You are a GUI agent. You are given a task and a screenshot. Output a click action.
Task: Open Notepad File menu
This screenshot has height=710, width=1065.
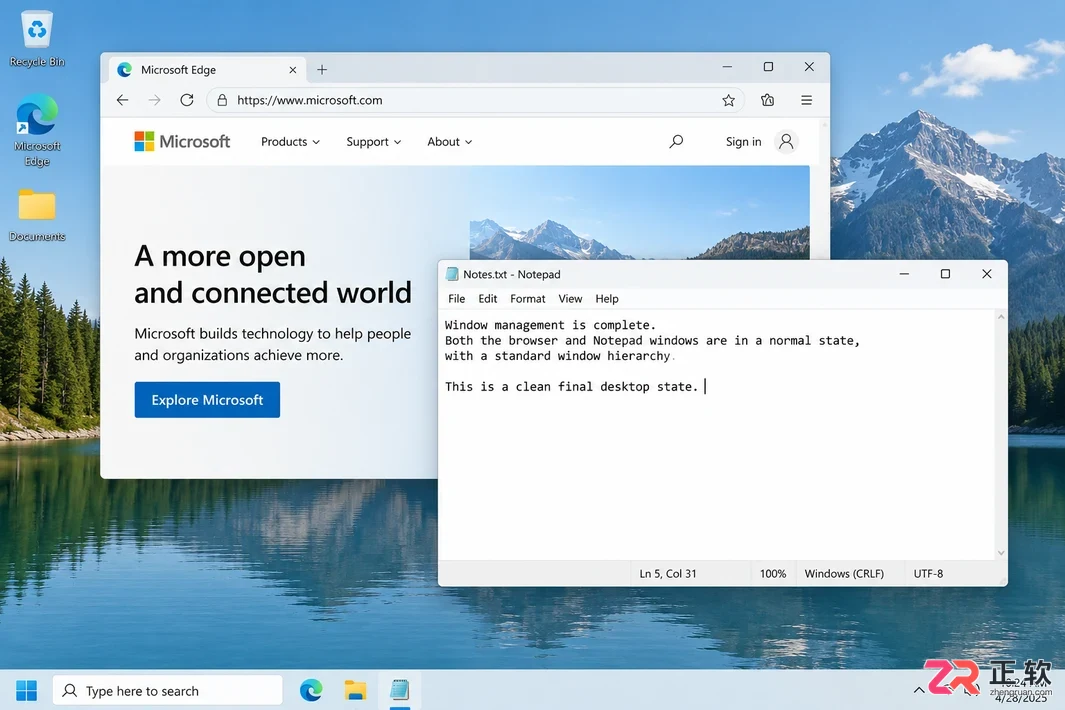pyautogui.click(x=456, y=298)
